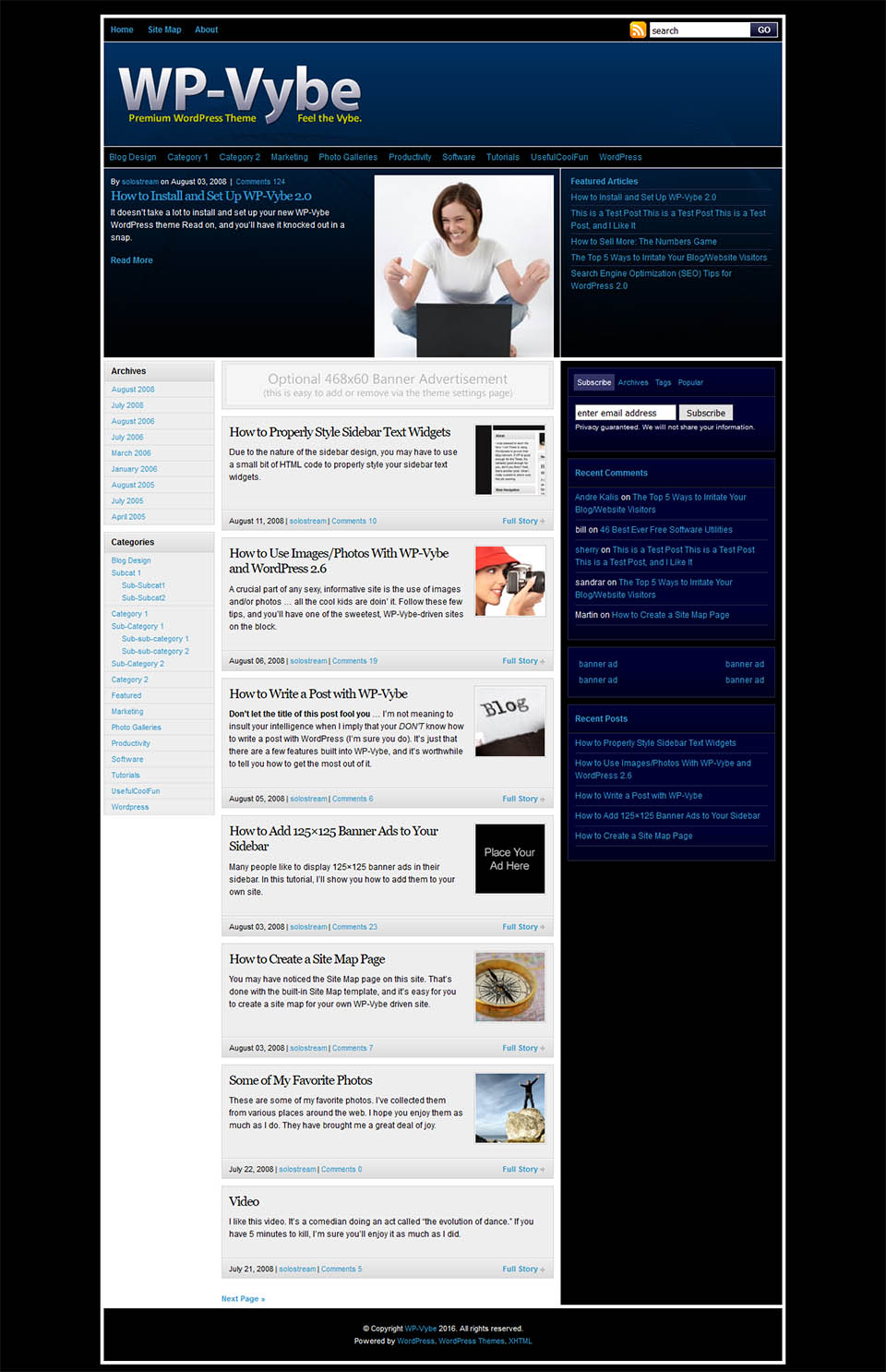The image size is (886, 1372).
Task: Click the orange RSS feed icon
Action: point(638,30)
